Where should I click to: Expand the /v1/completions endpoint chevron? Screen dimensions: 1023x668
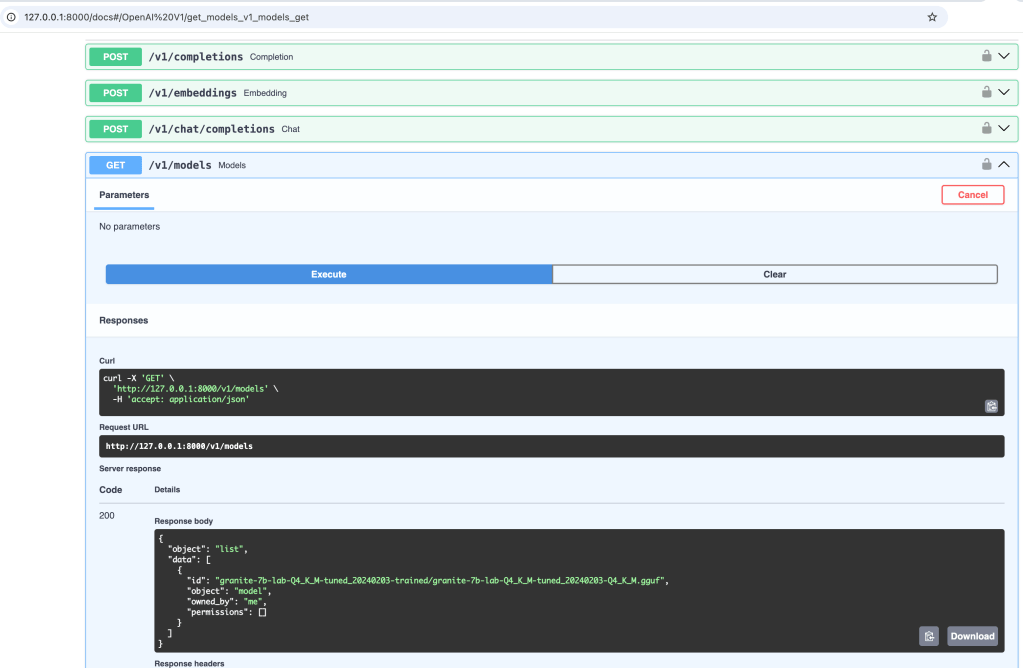point(1004,56)
